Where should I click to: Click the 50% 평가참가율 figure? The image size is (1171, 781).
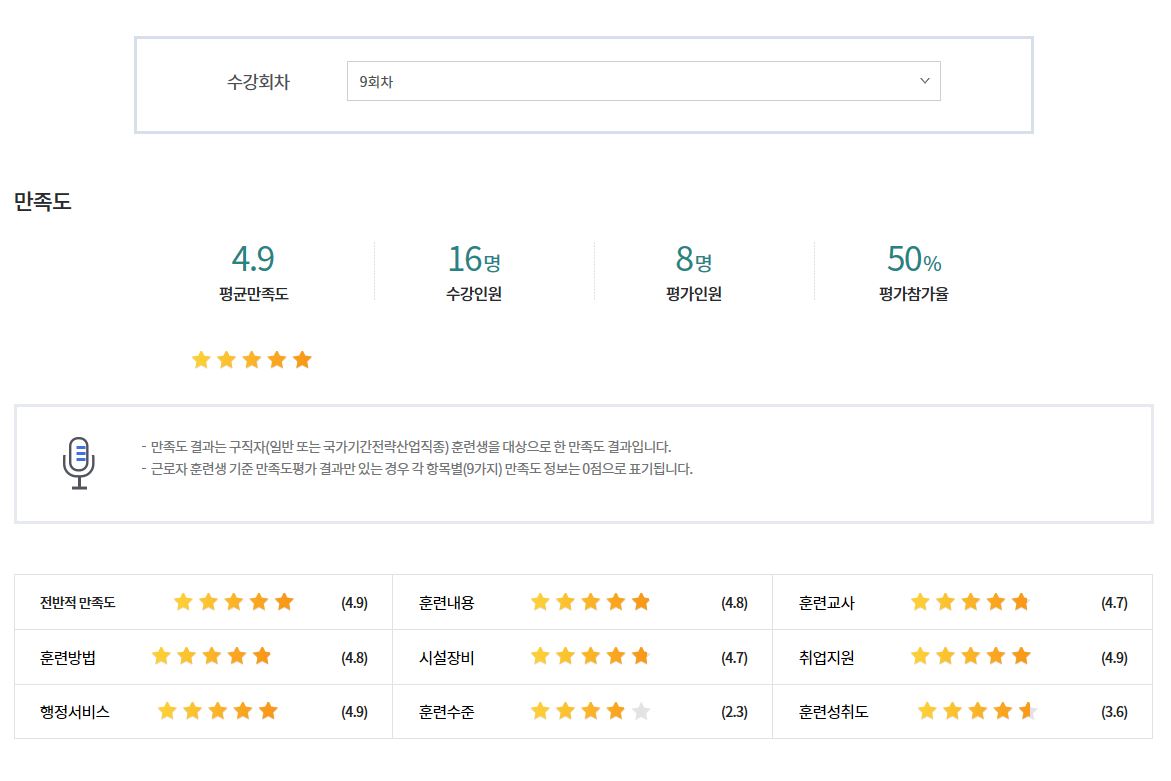click(x=914, y=259)
